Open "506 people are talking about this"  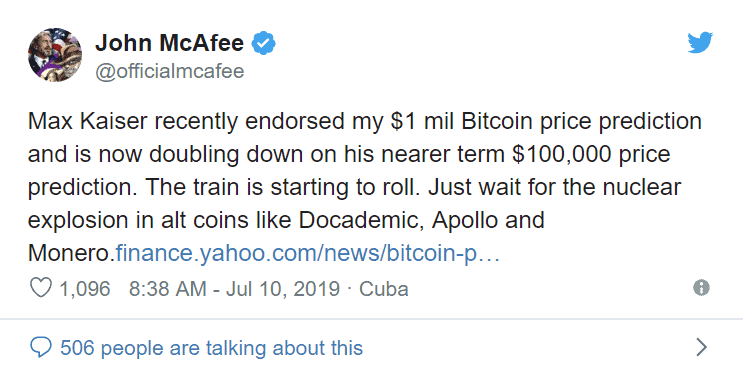211,348
